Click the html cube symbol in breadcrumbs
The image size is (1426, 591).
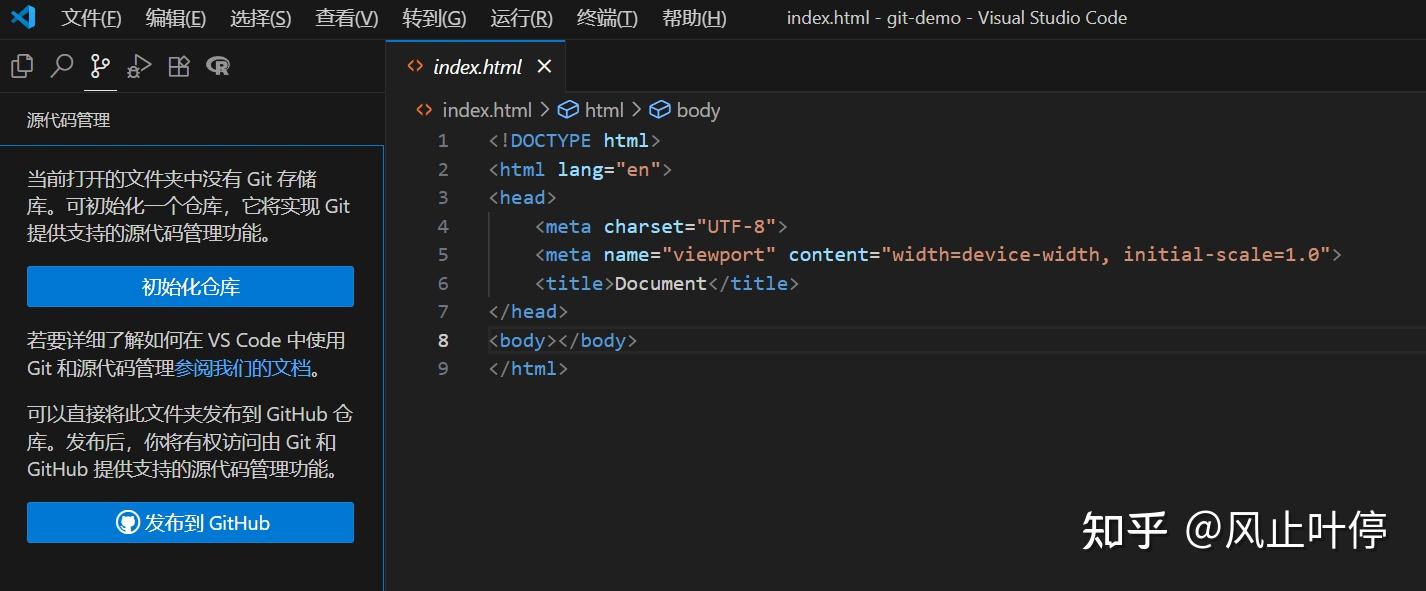[568, 110]
